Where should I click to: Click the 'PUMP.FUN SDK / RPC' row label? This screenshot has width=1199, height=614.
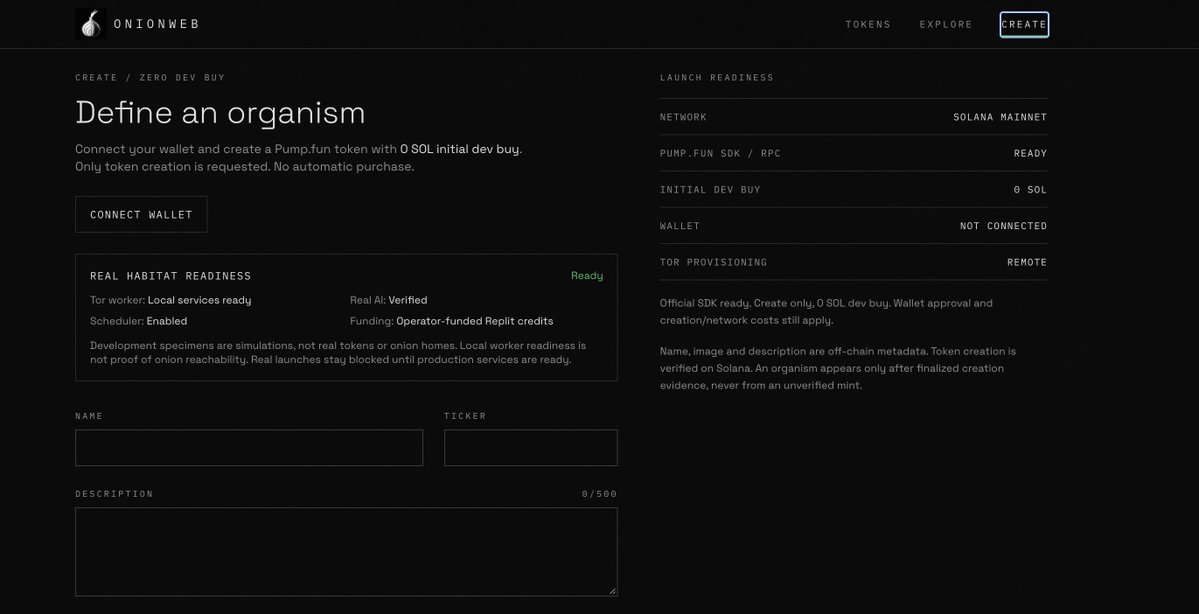point(720,154)
